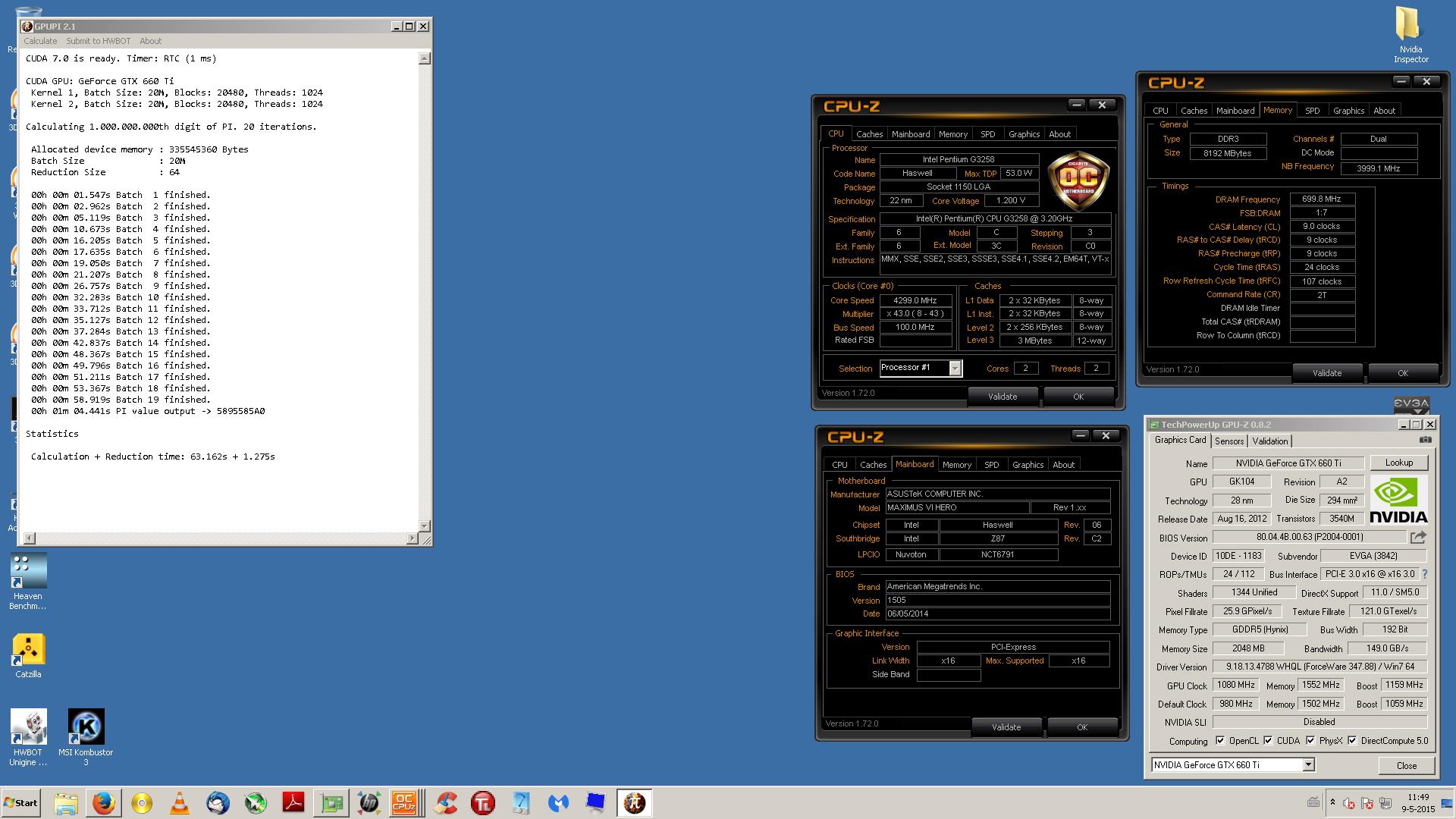Click the Lookup button in GPU-Z

pos(1398,463)
